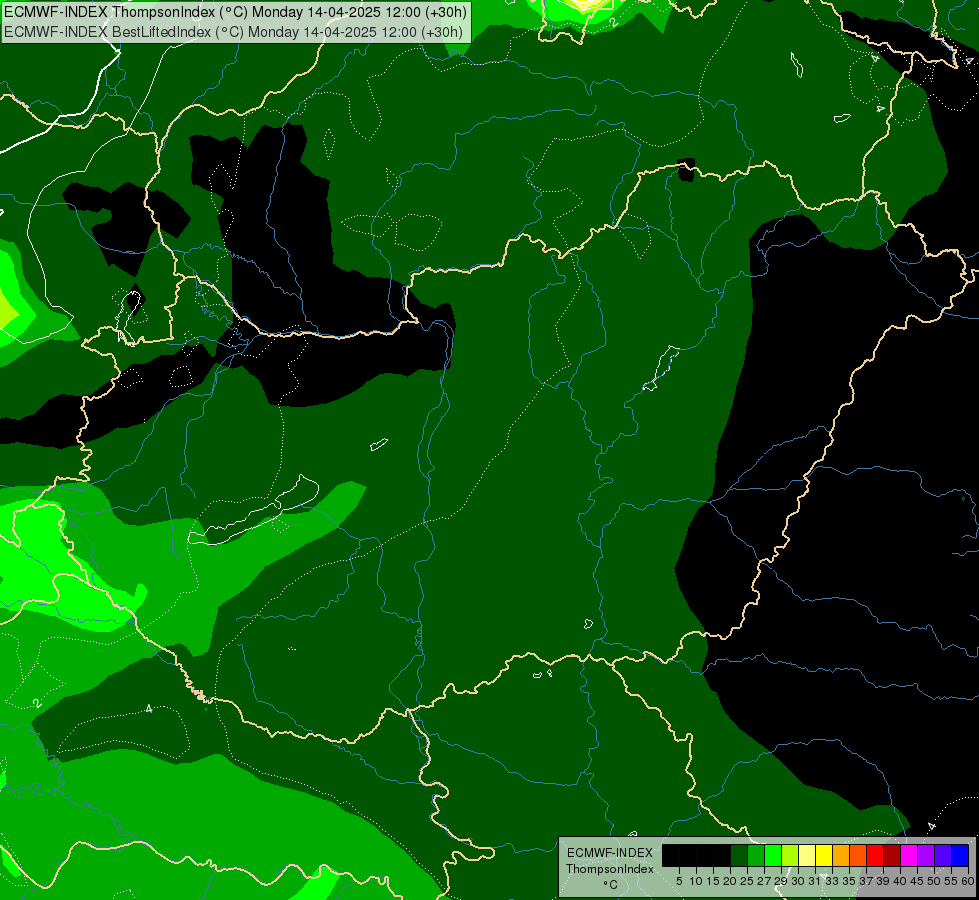Select the pale yellow 30–31 legend swatch
The image size is (979, 900).
coord(807,855)
